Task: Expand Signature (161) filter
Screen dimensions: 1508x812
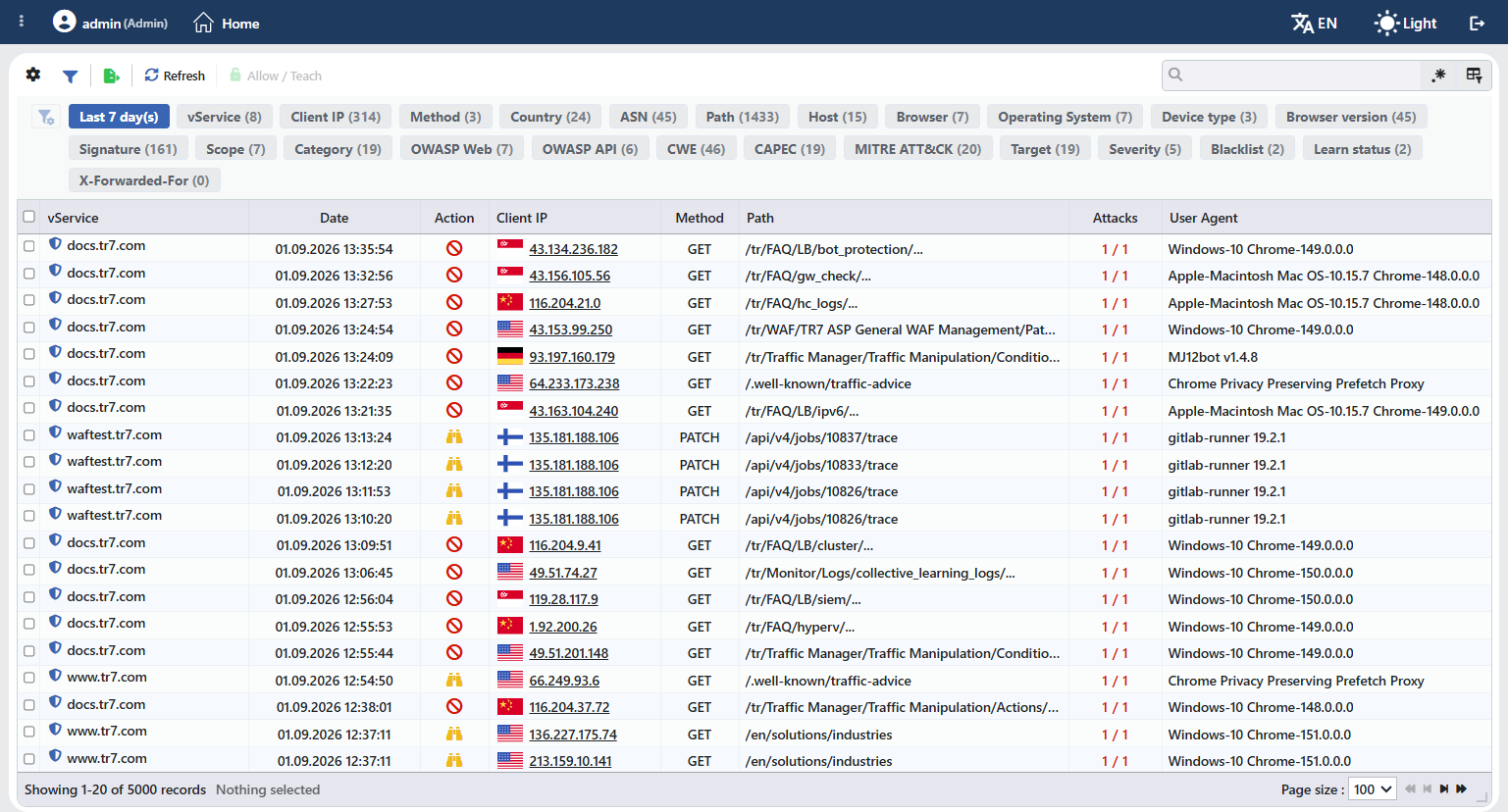Action: coord(129,149)
